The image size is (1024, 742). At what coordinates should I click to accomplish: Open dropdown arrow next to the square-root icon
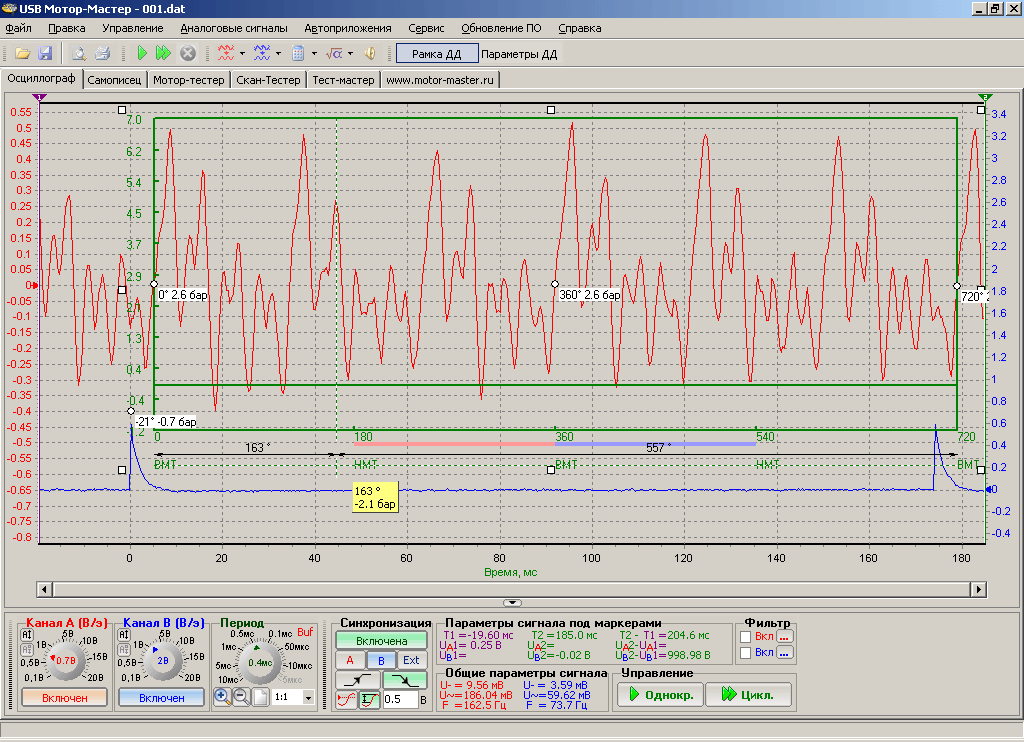(x=350, y=54)
